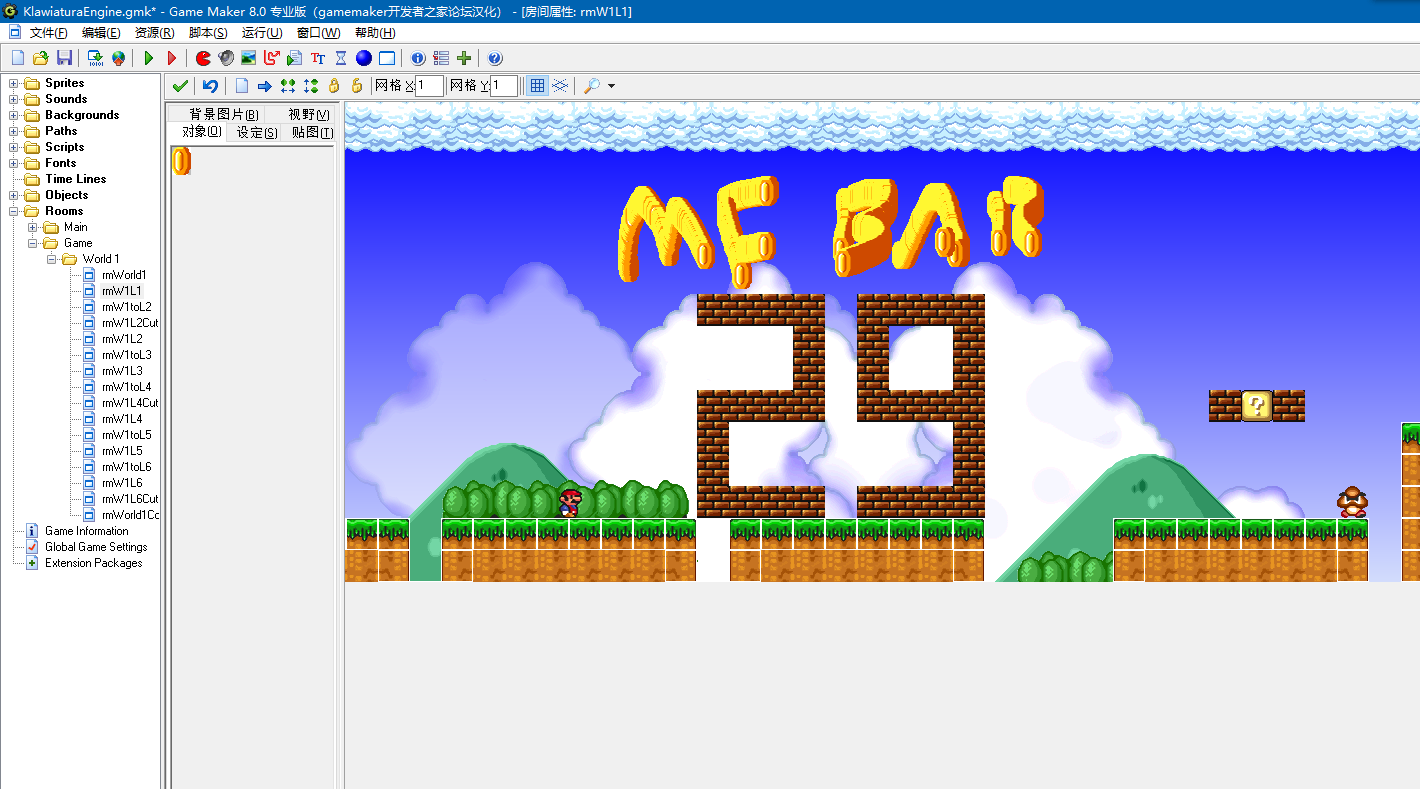Open help via question mark icon

495,58
